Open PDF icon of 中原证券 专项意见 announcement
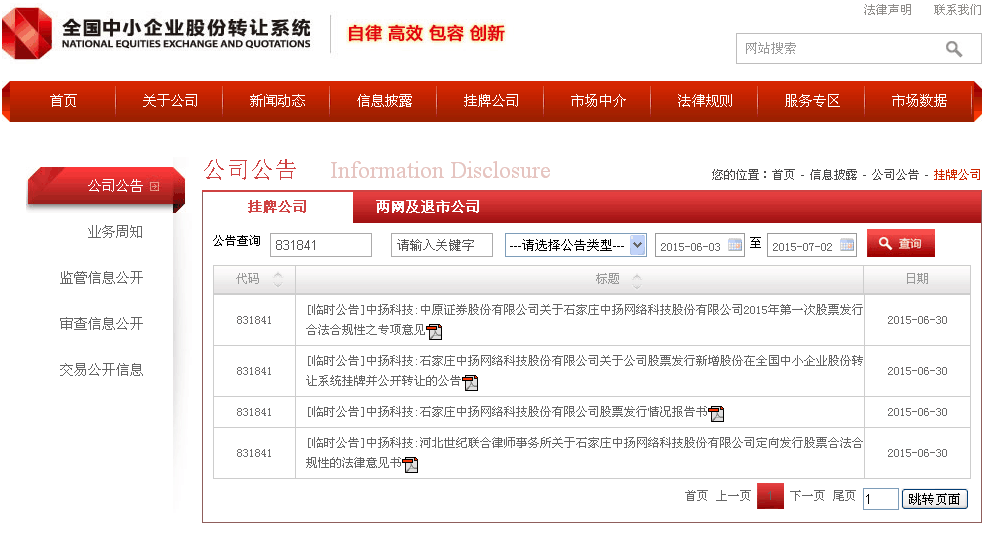This screenshot has height=541, width=1008. [x=435, y=332]
